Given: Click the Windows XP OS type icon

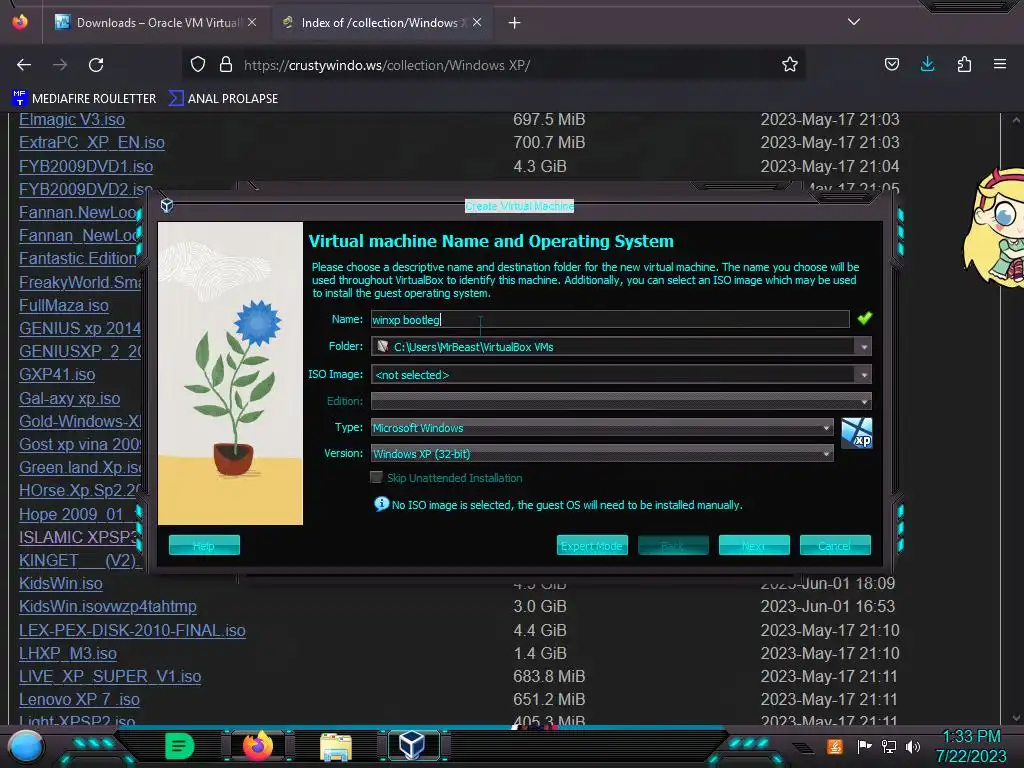Looking at the screenshot, I should coord(856,434).
